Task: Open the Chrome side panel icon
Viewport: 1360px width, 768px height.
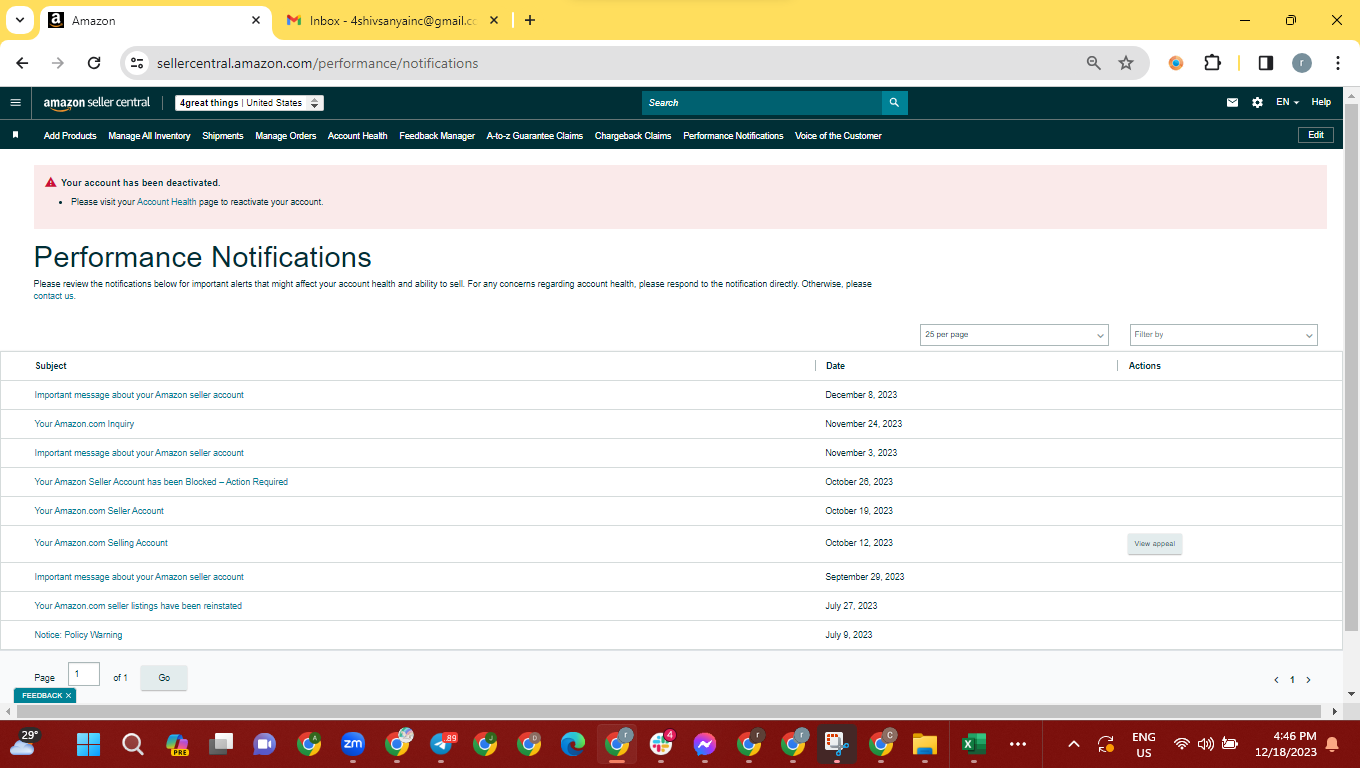Action: [1265, 63]
